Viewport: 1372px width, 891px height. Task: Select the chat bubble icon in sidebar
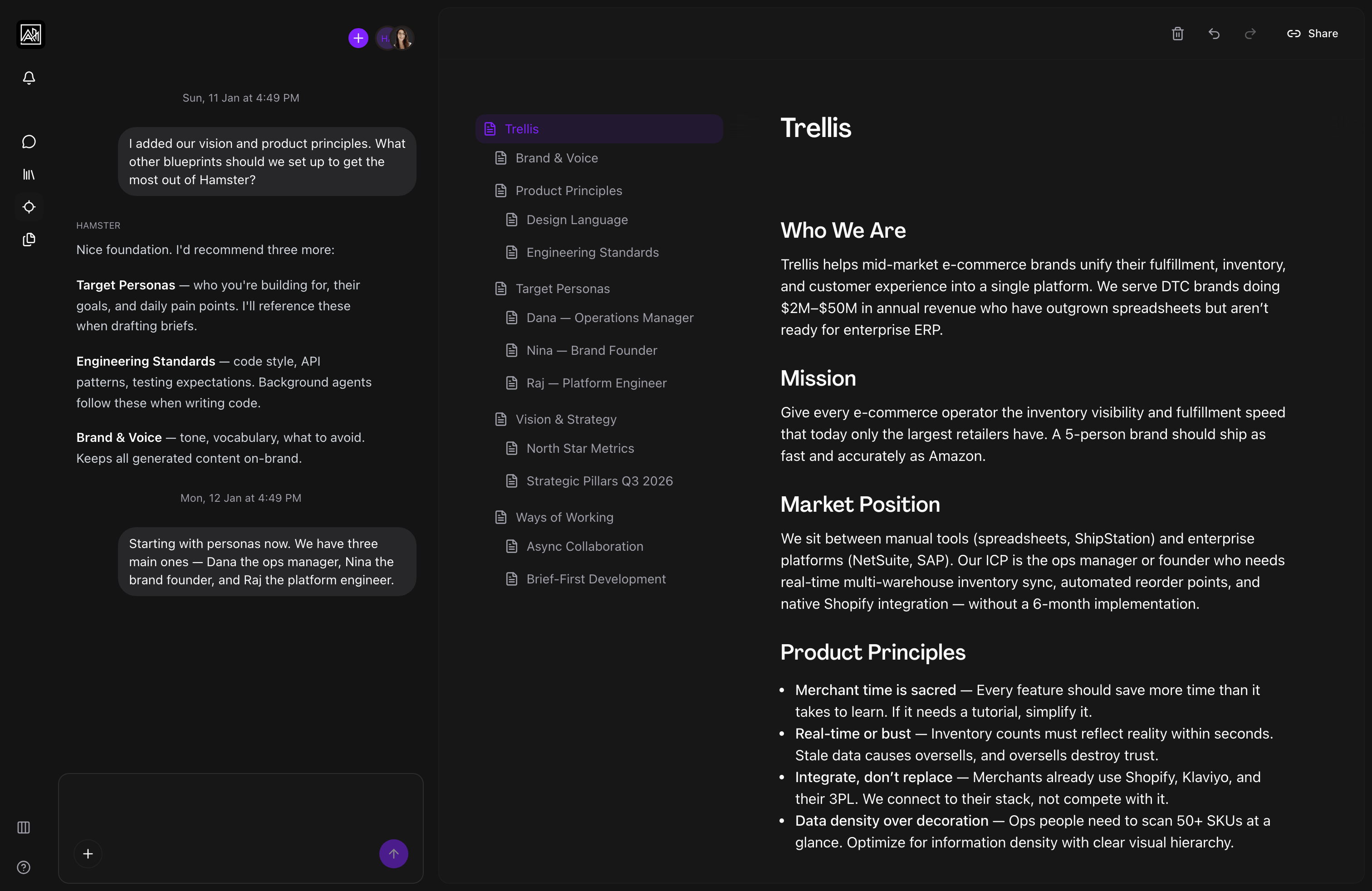pyautogui.click(x=29, y=141)
